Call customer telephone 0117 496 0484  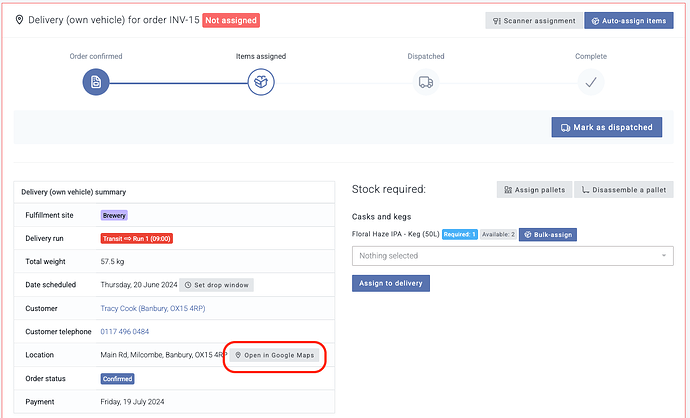(x=125, y=331)
